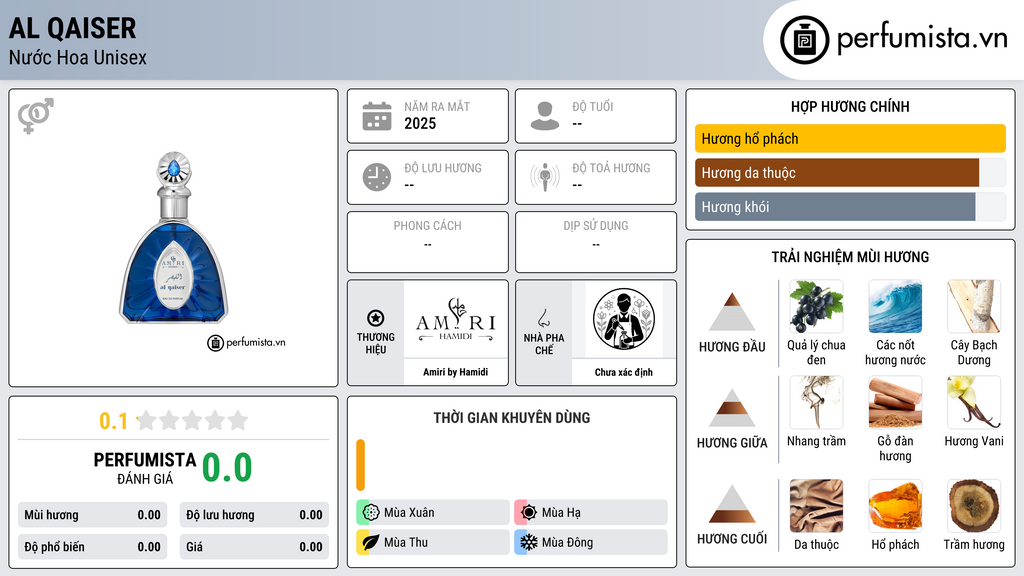This screenshot has height=576, width=1024.
Task: Open the Da thuộc note image
Action: pyautogui.click(x=816, y=506)
